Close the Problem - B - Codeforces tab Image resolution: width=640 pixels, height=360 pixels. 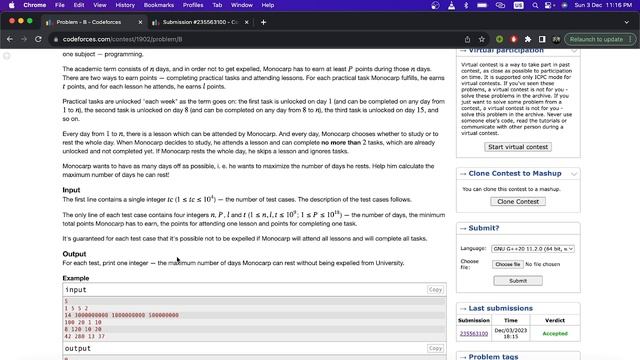140,22
